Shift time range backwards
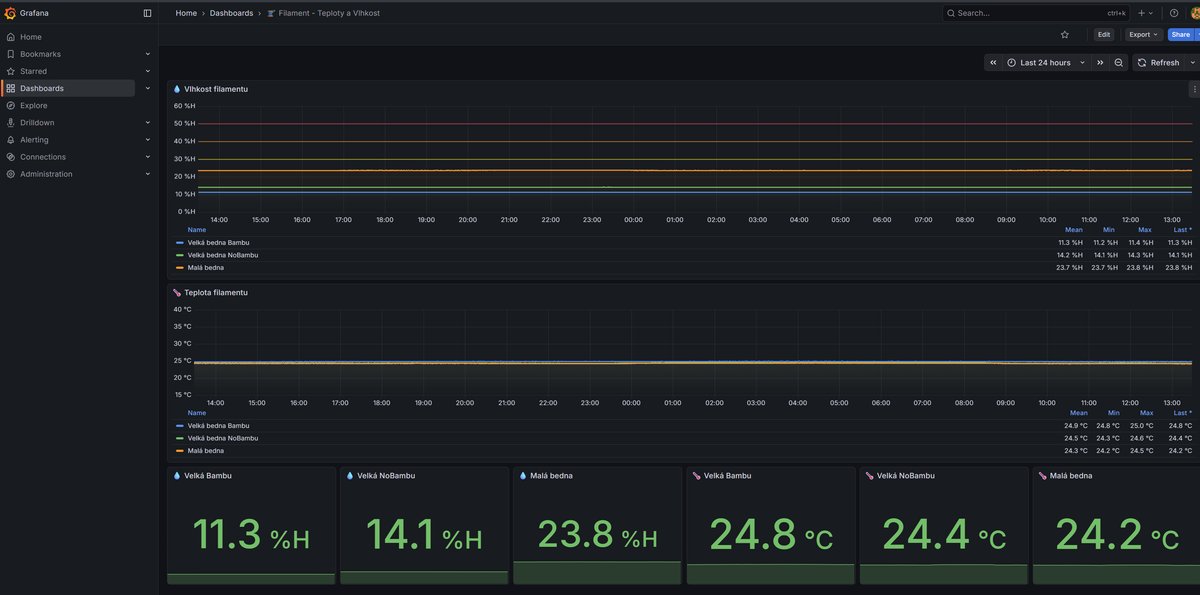The image size is (1200, 595). coord(993,62)
